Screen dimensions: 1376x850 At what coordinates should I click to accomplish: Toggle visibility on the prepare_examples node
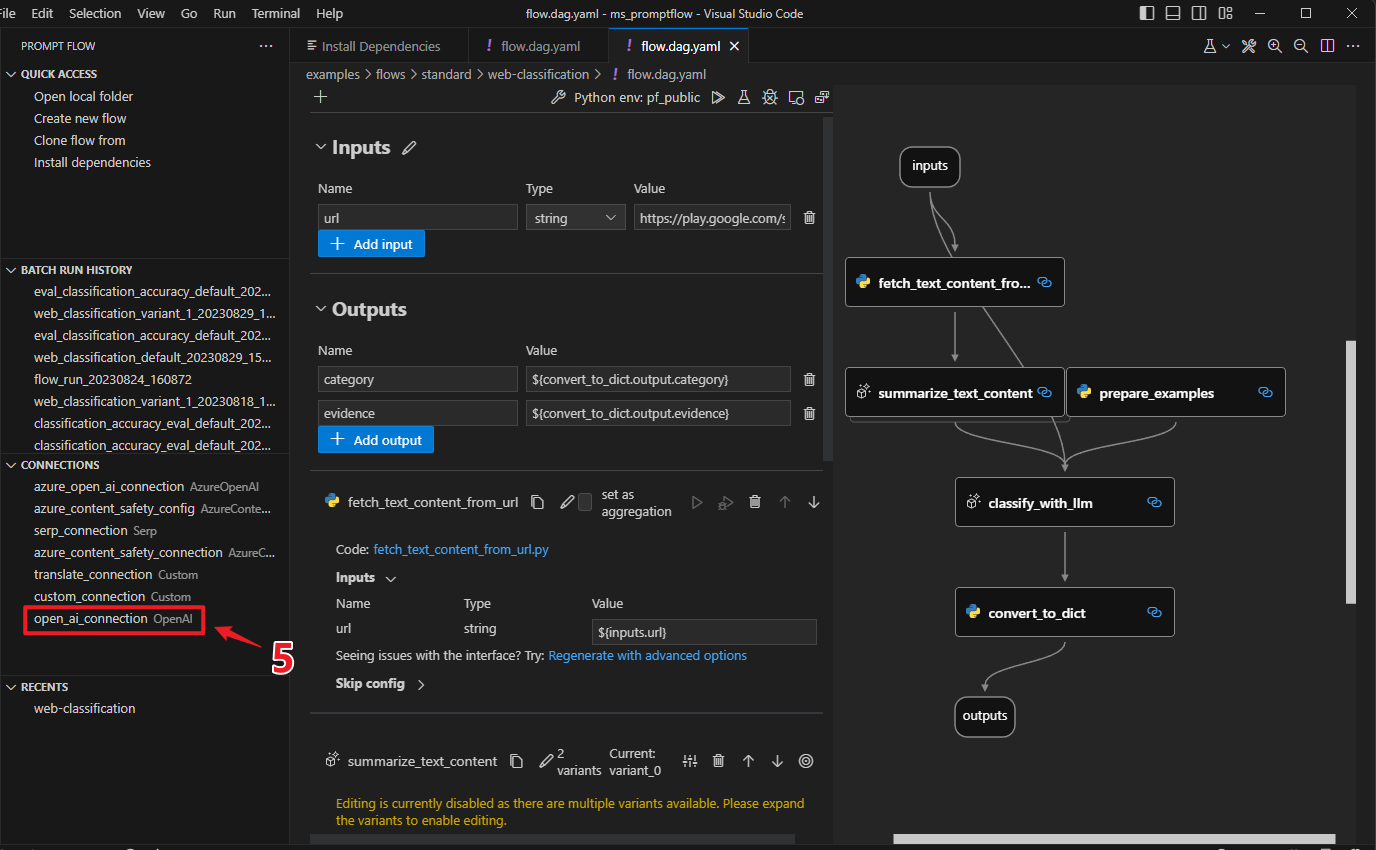tap(1265, 392)
